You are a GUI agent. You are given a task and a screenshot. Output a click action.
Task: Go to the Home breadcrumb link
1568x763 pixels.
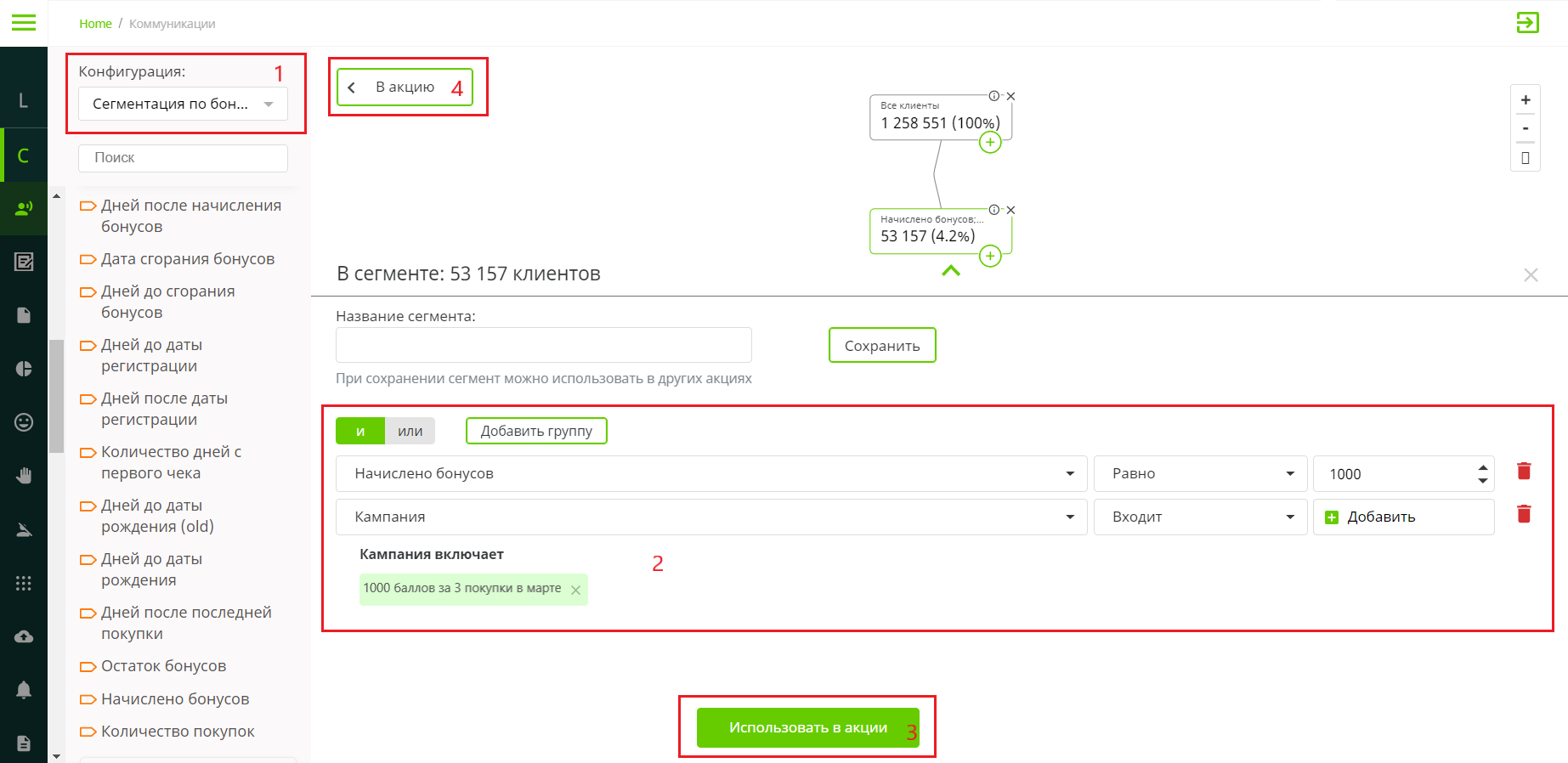[x=95, y=24]
